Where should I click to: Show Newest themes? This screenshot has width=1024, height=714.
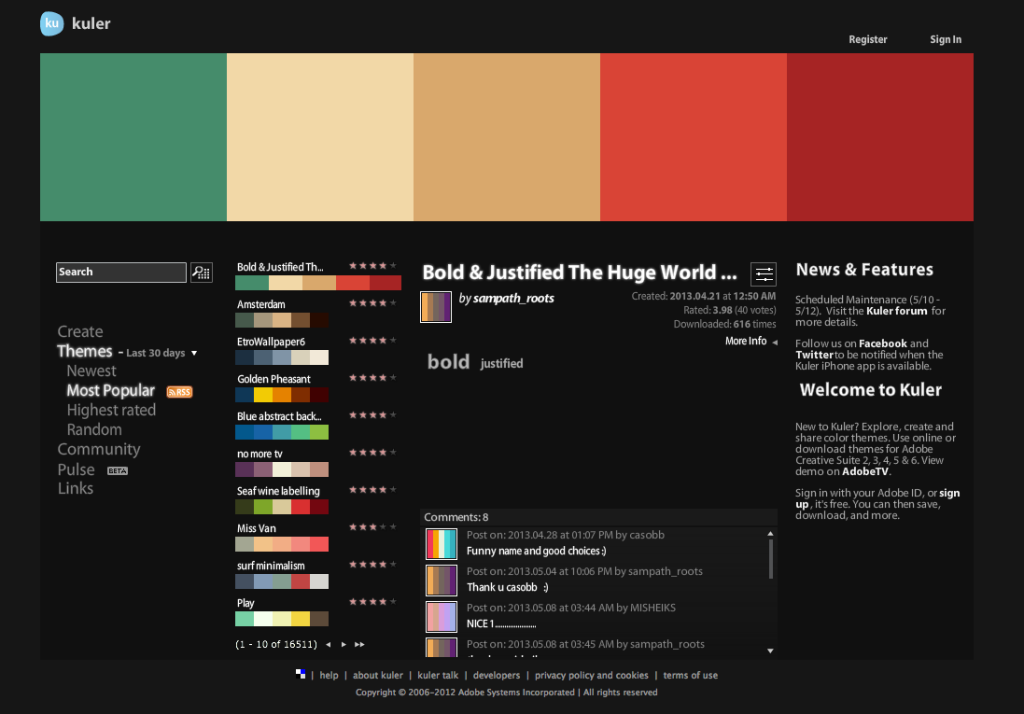click(91, 370)
